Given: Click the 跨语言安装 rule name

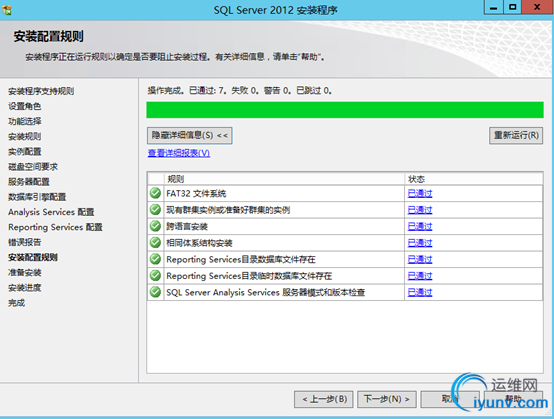Looking at the screenshot, I should click(187, 226).
